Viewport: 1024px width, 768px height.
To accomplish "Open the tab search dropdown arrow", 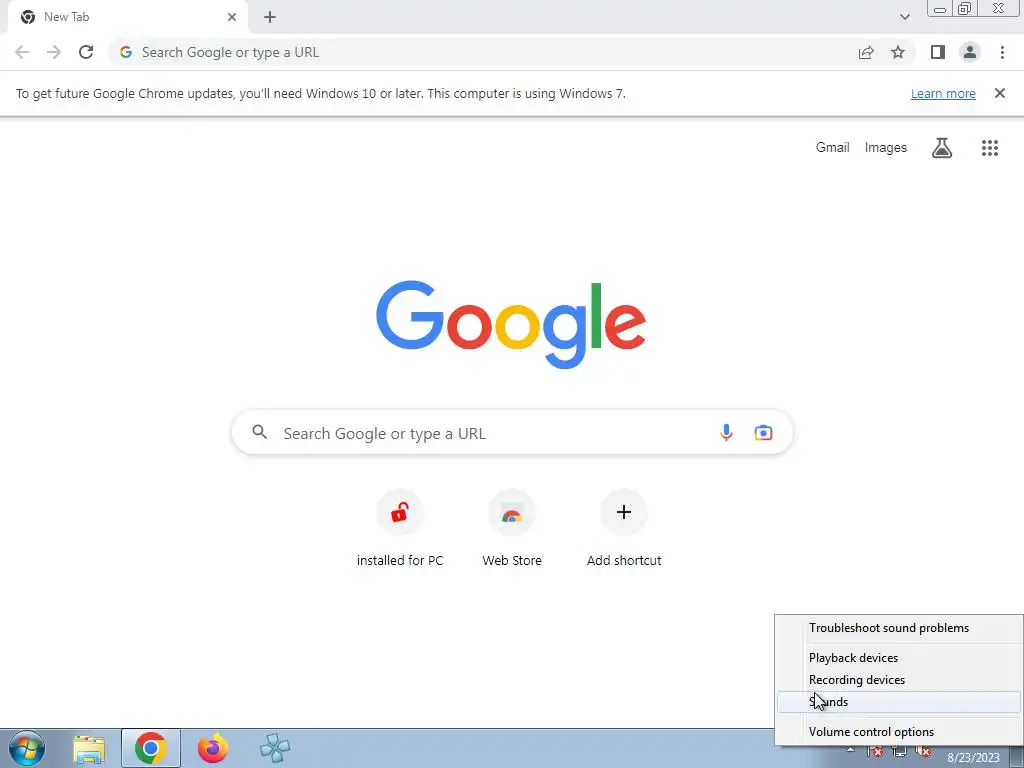I will coord(904,17).
